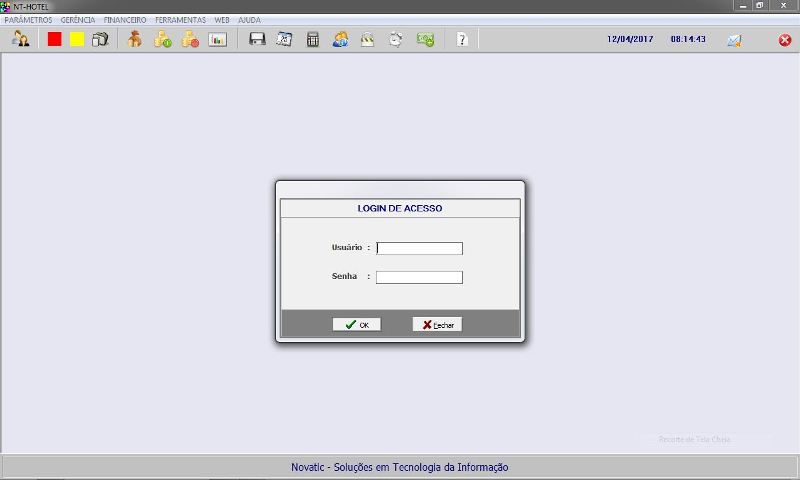The width and height of the screenshot is (800, 480).
Task: Click the Usuário input field
Action: [419, 248]
